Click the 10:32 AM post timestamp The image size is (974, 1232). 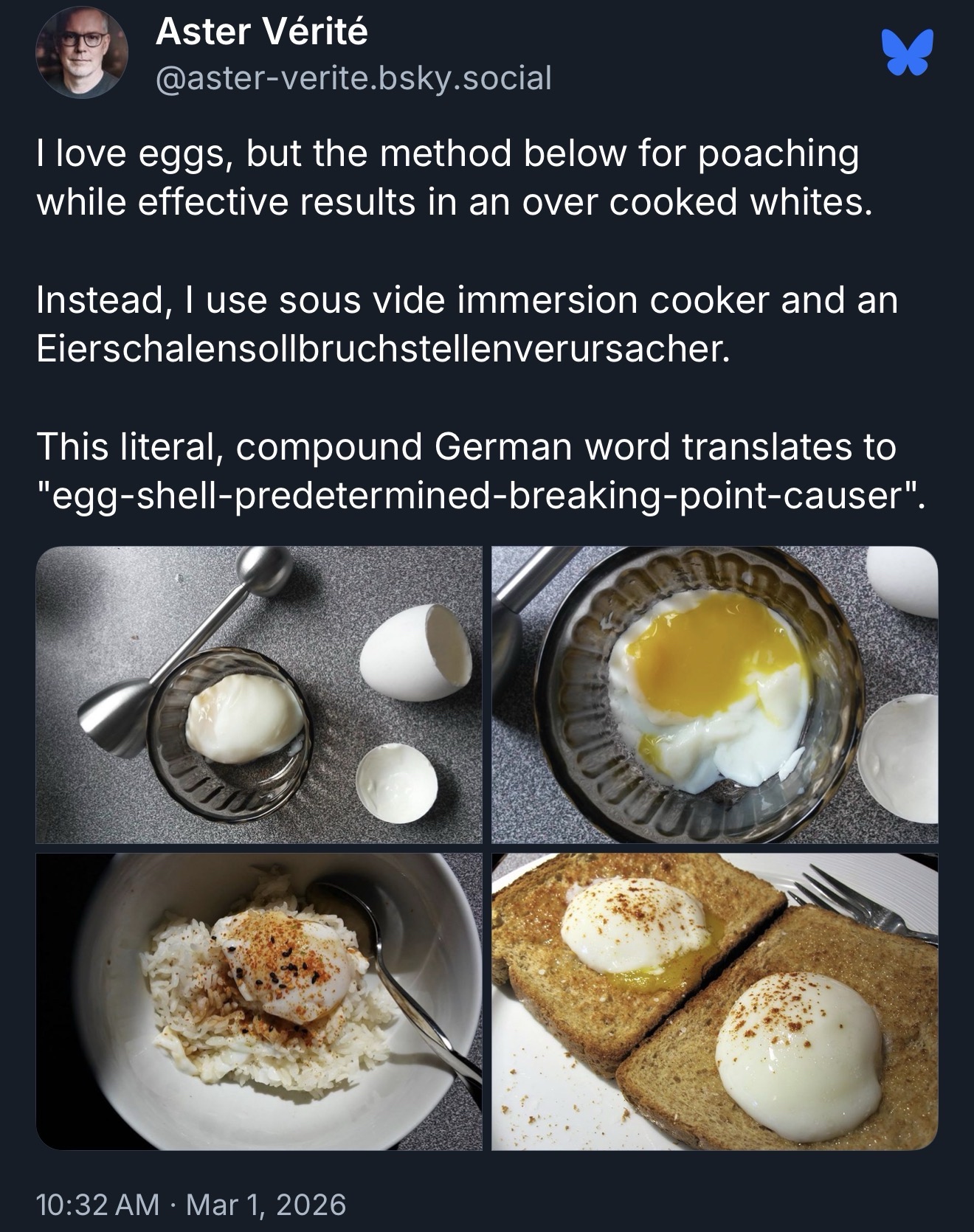pos(97,1204)
